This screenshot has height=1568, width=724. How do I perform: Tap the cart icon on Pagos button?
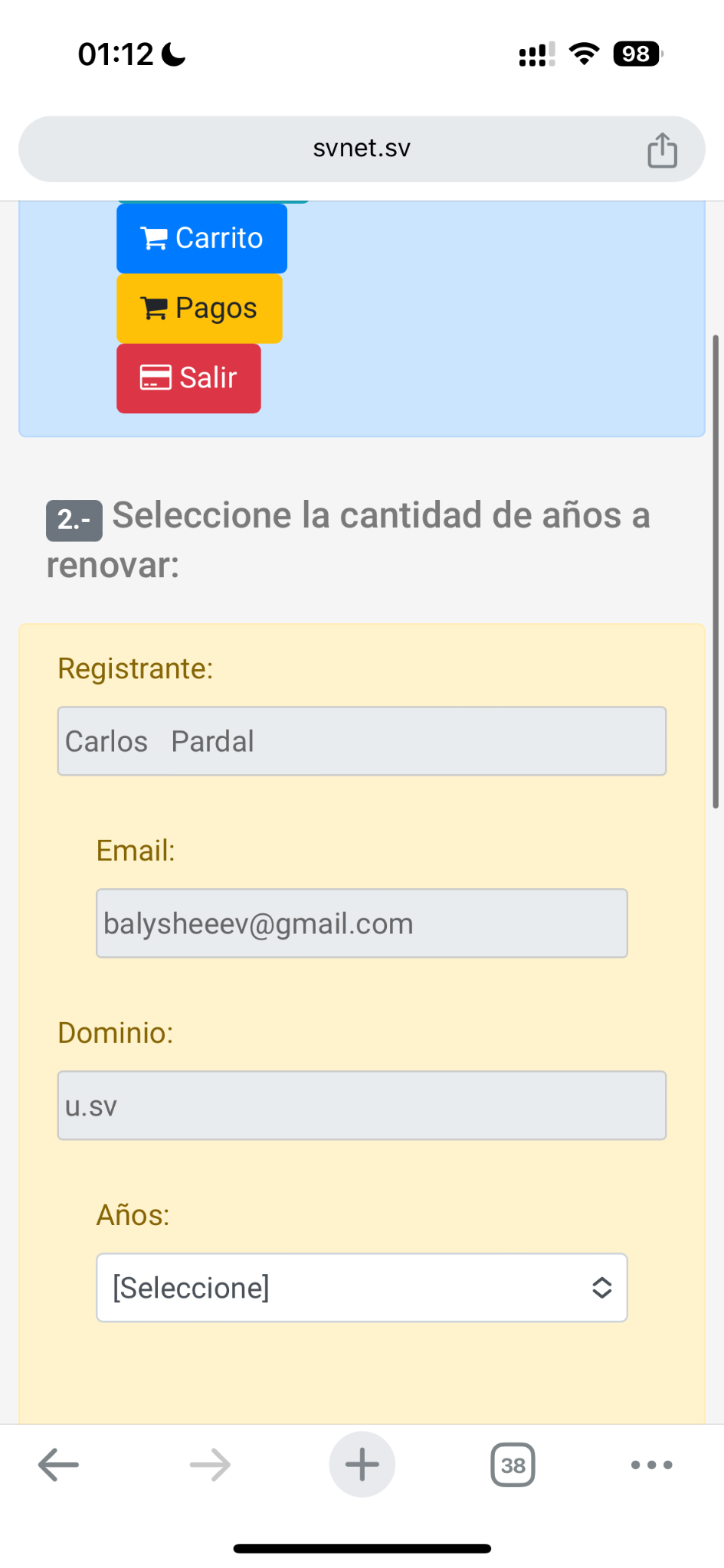(x=154, y=309)
